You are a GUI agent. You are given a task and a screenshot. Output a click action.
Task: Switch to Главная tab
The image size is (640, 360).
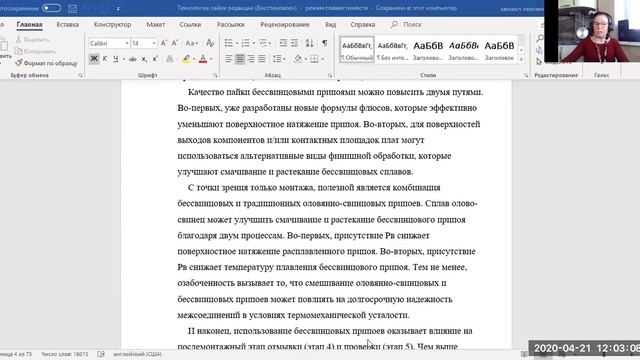coord(29,24)
